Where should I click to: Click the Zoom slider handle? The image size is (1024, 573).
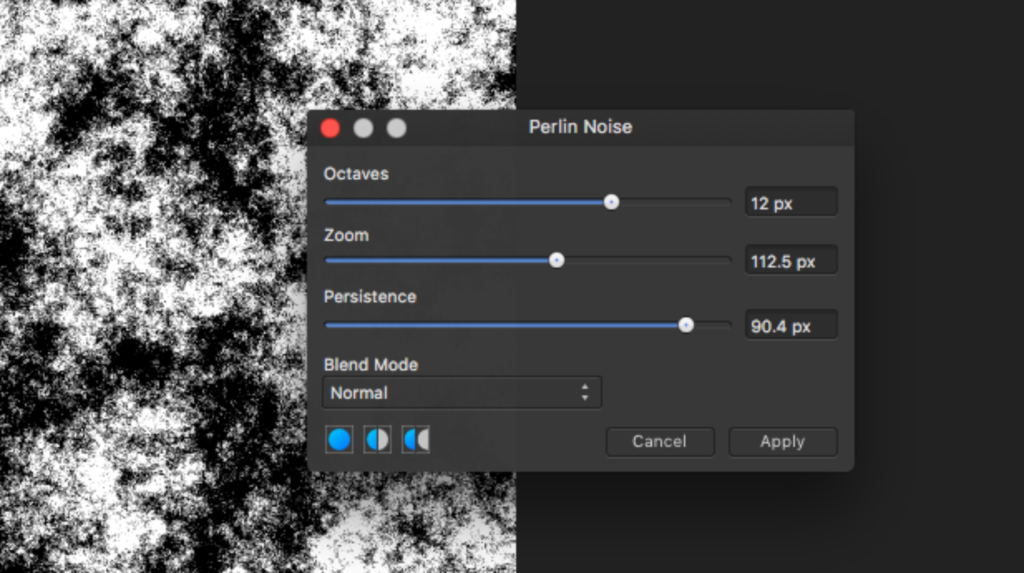(x=556, y=261)
